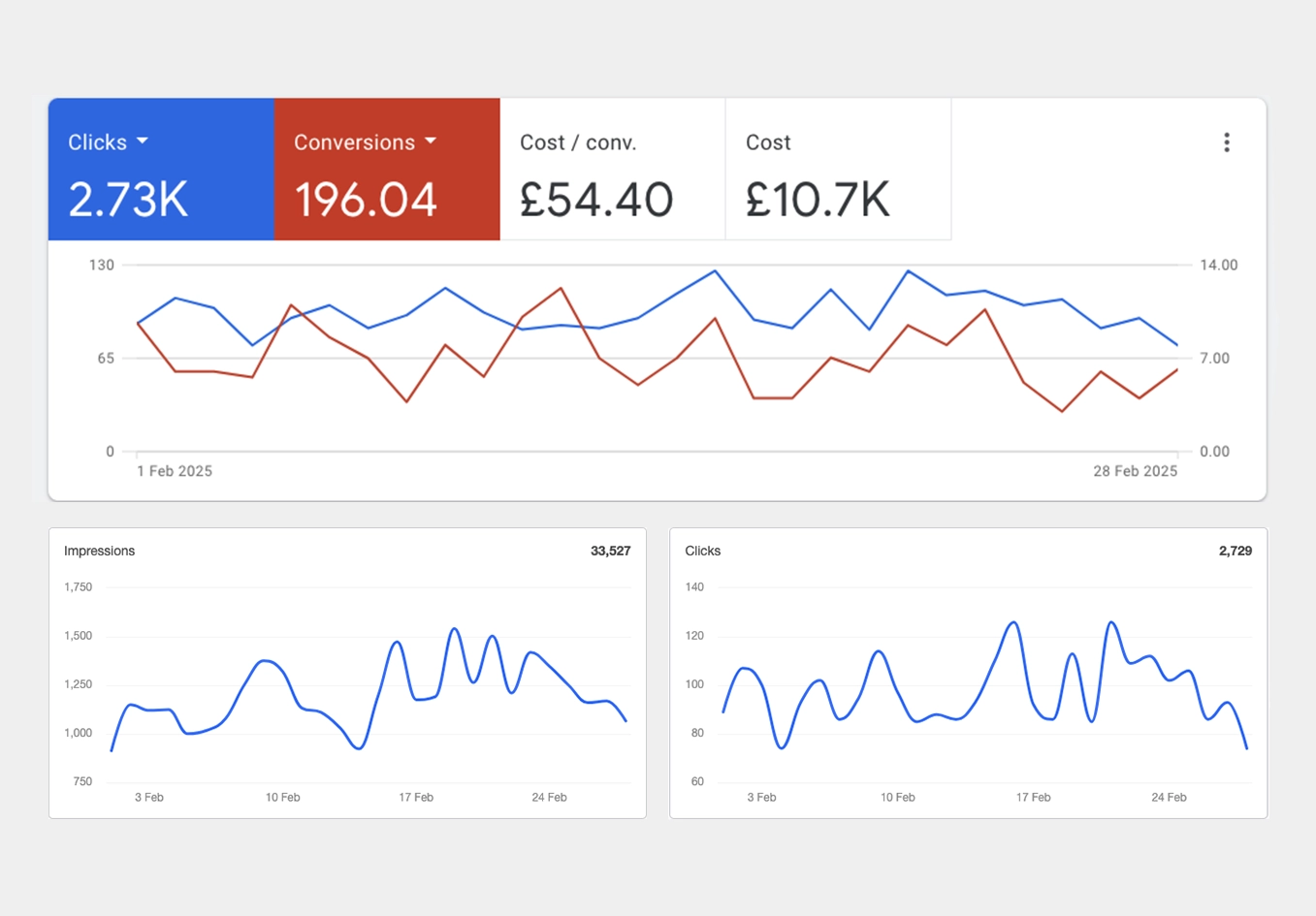The image size is (1316, 916).
Task: Click the 28 Feb 2025 axis label
Action: coord(1135,471)
